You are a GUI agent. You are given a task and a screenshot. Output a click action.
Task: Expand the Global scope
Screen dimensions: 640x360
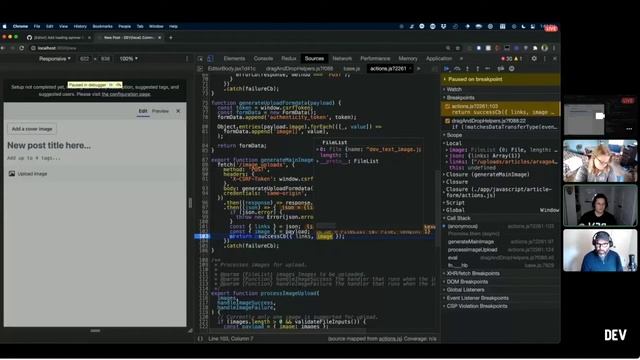click(455, 210)
